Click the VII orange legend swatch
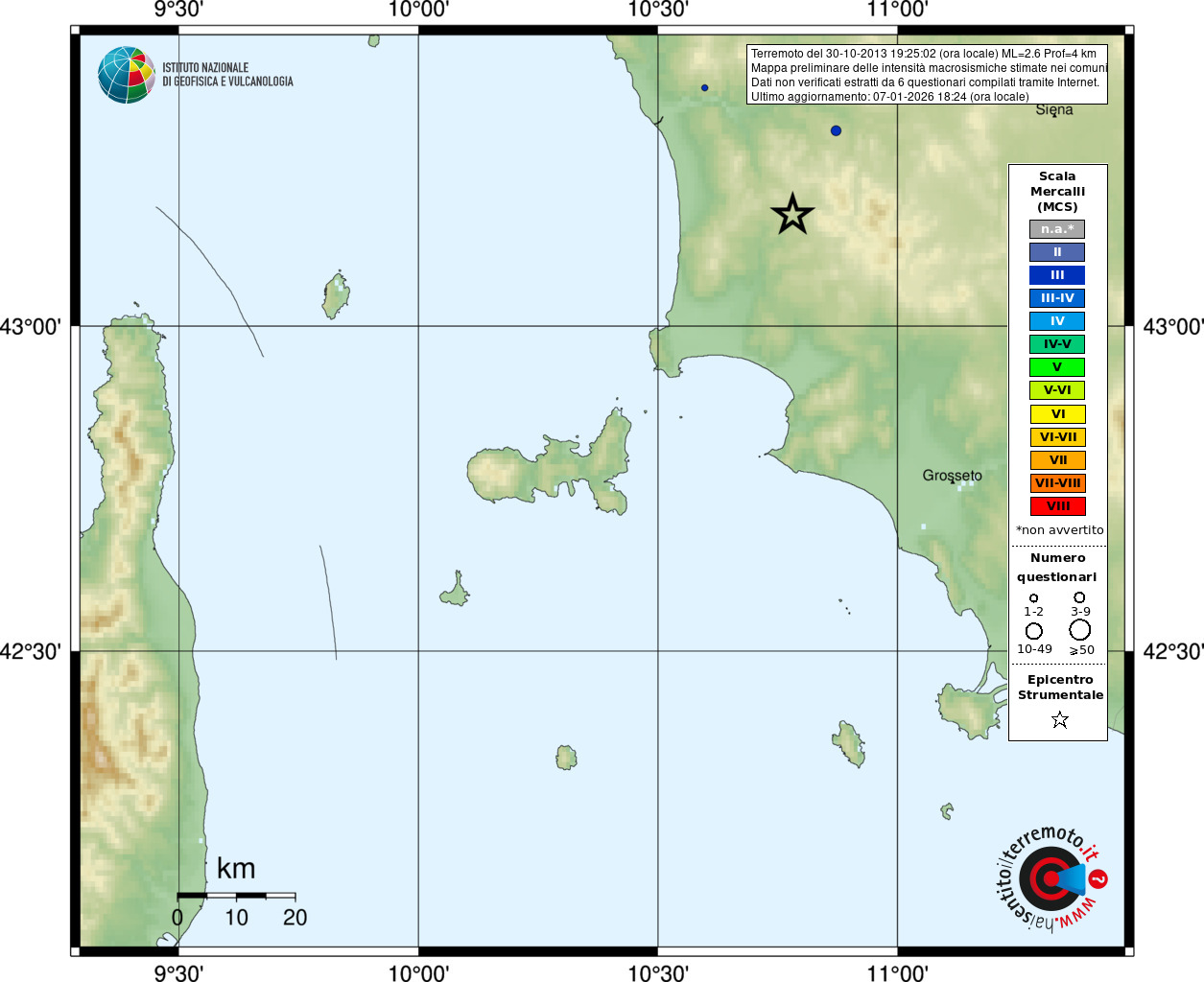 (x=1057, y=460)
